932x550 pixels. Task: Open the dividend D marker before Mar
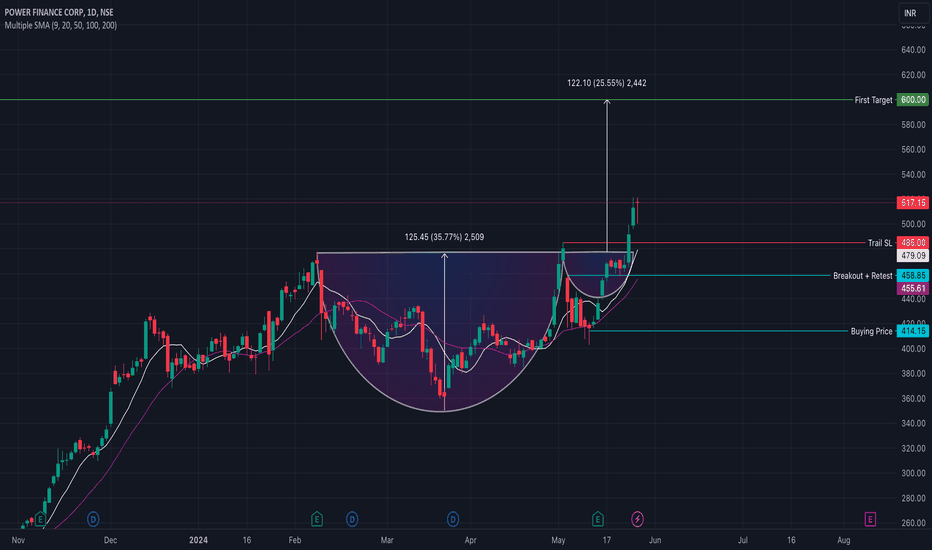(352, 519)
